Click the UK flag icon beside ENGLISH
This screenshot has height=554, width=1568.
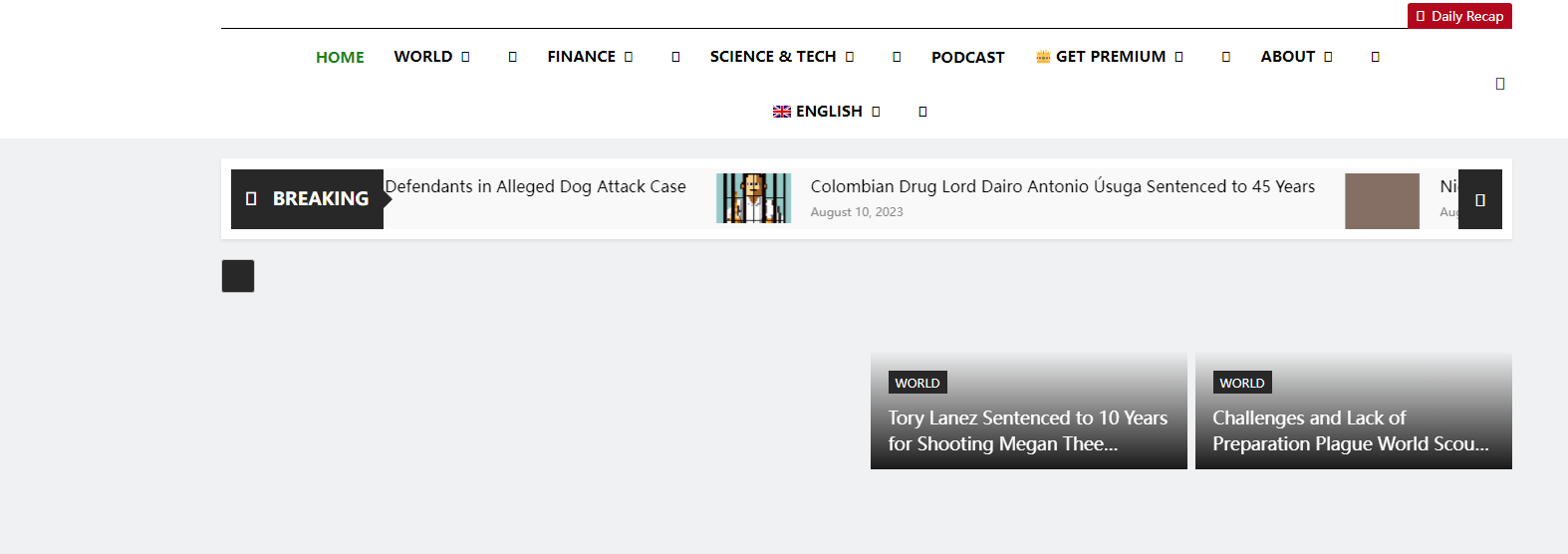pyautogui.click(x=782, y=112)
